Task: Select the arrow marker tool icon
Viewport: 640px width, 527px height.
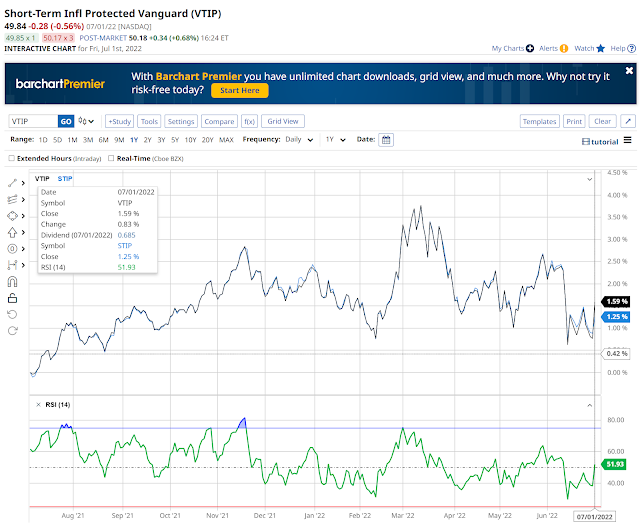Action: (x=13, y=232)
